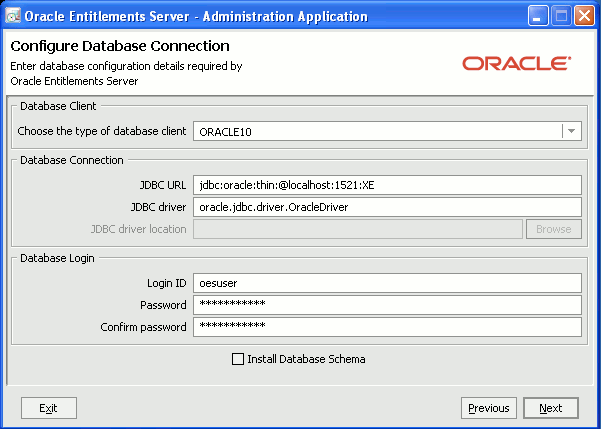Go back with the Previous button
The height and width of the screenshot is (429, 601).
click(x=489, y=408)
